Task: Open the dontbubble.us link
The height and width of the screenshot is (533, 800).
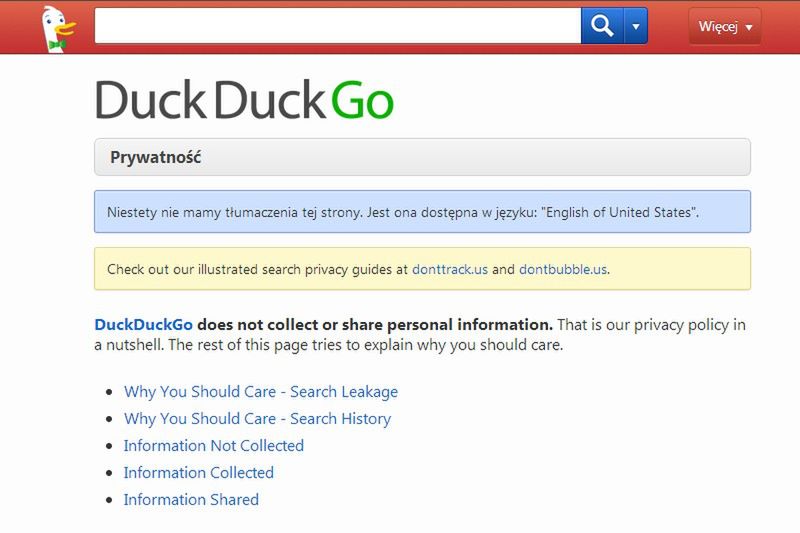Action: click(563, 269)
